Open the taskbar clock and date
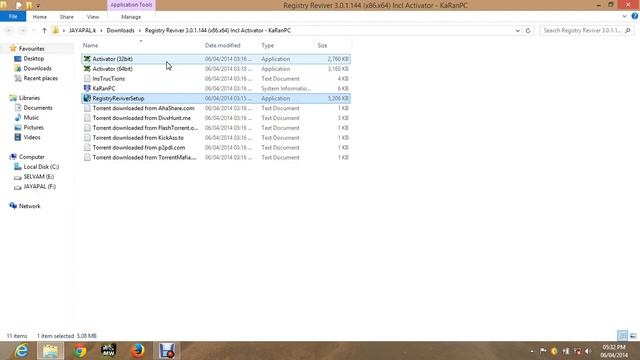This screenshot has height=360, width=640. click(x=614, y=351)
